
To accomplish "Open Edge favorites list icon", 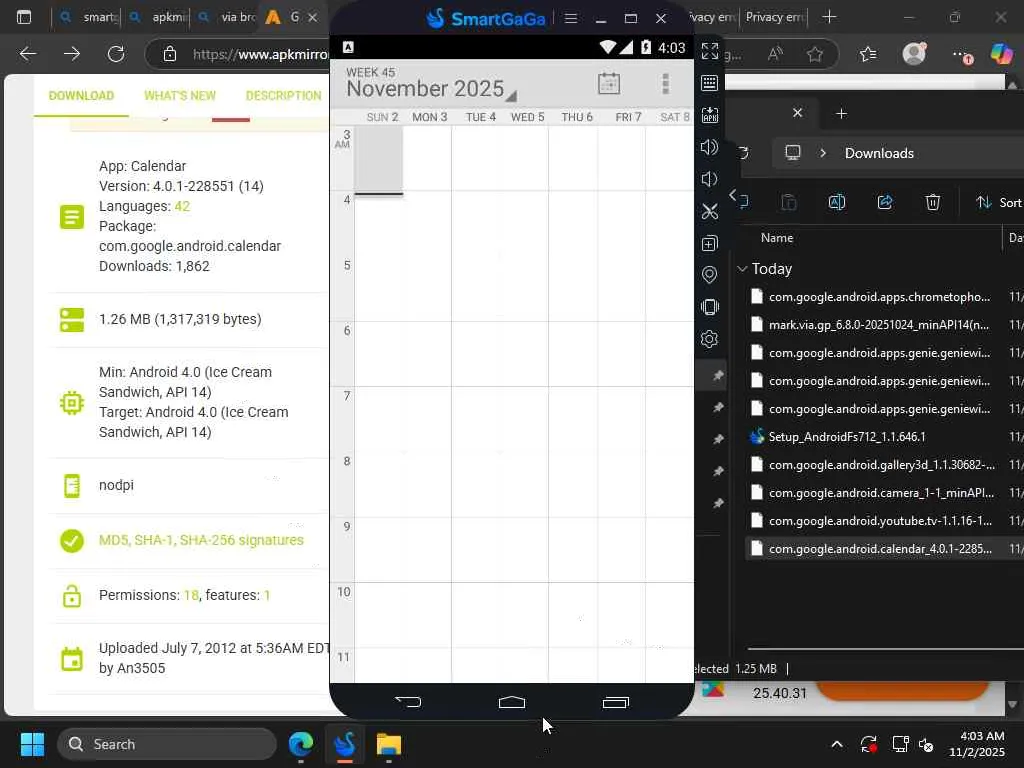I will pos(868,54).
